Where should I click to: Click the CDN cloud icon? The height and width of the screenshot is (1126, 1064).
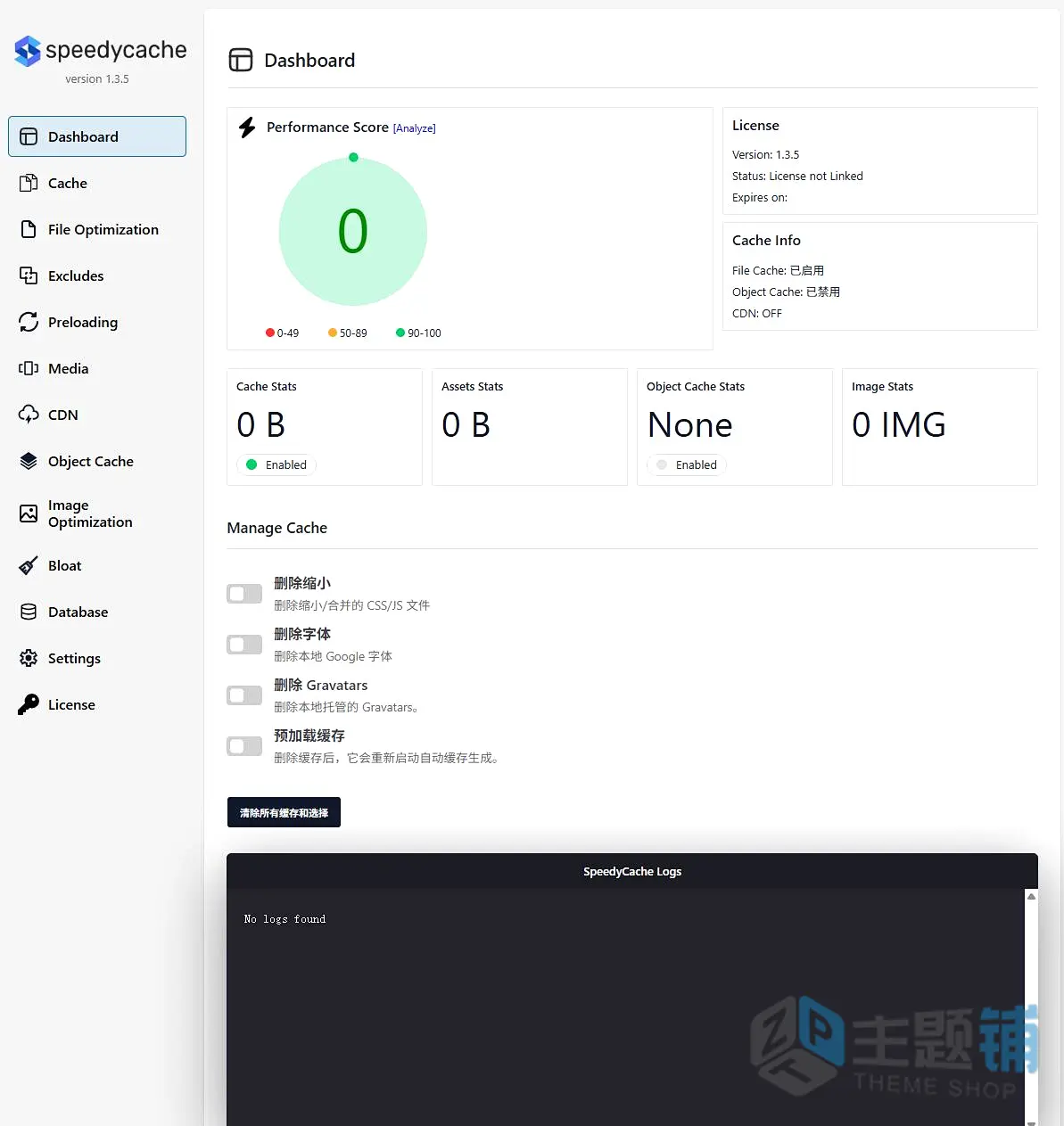pos(29,415)
